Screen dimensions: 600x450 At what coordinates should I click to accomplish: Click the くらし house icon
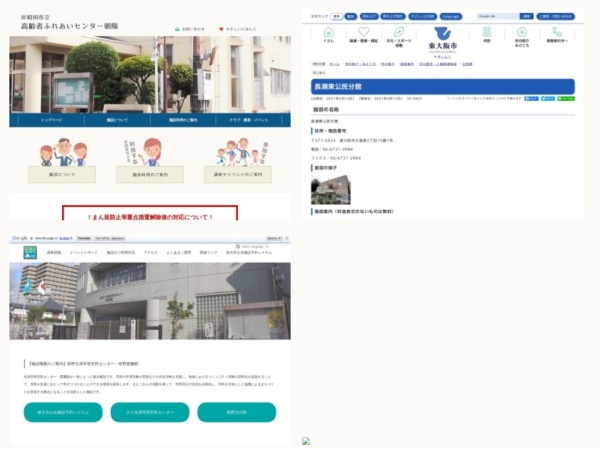[x=328, y=32]
